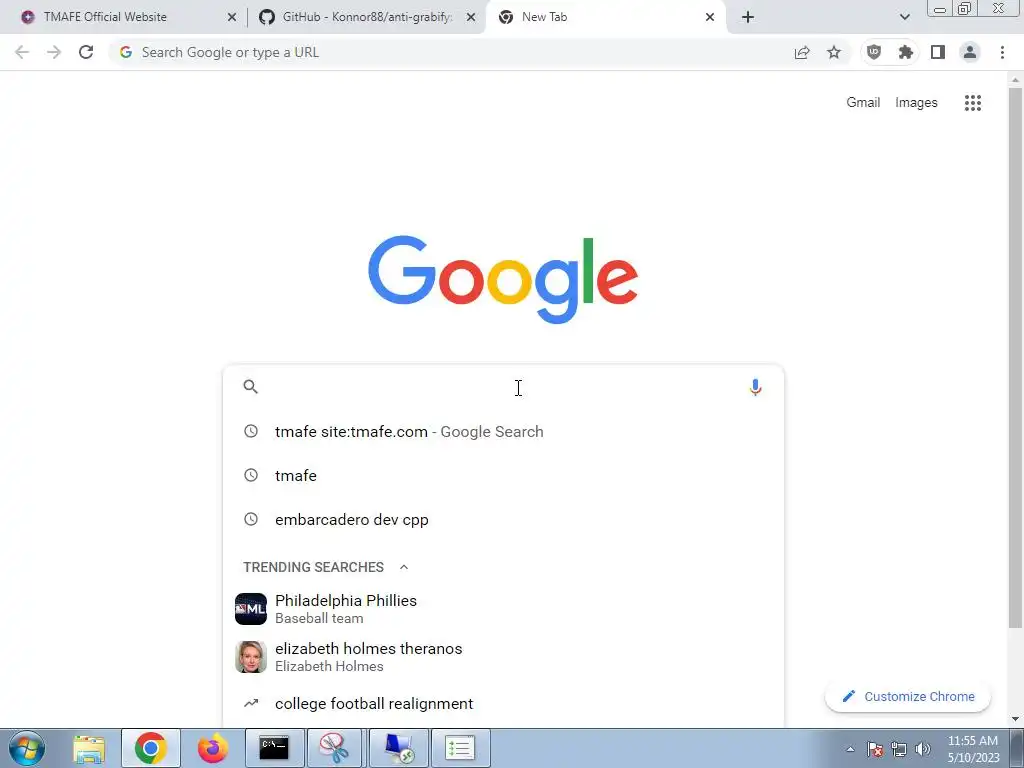1024x768 pixels.
Task: Open the clock showing 11:55 AM
Action: 973,749
